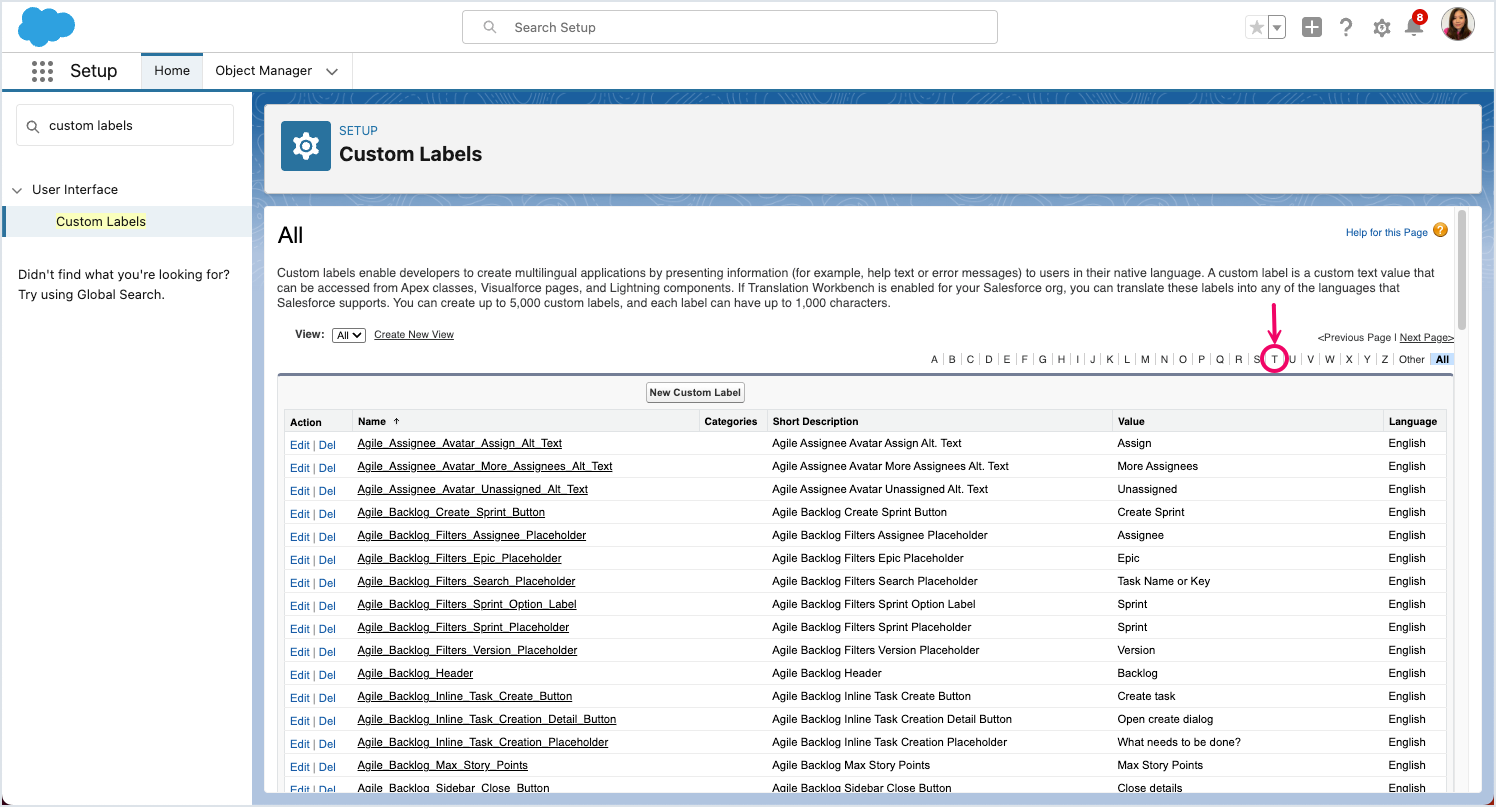The image size is (1496, 807).
Task: Click the Help for this Page icon
Action: point(1440,230)
